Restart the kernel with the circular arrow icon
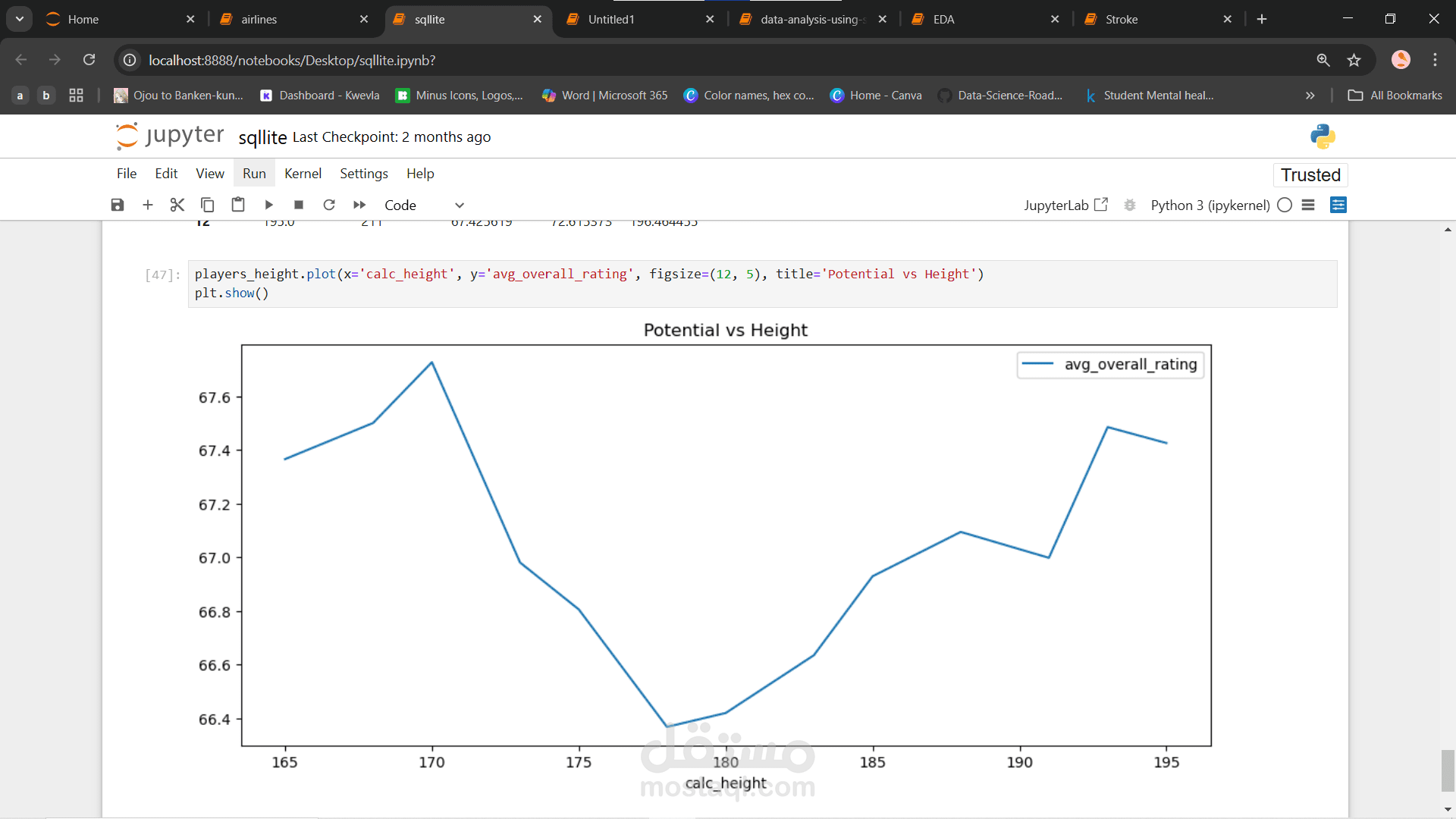1456x819 pixels. point(329,205)
